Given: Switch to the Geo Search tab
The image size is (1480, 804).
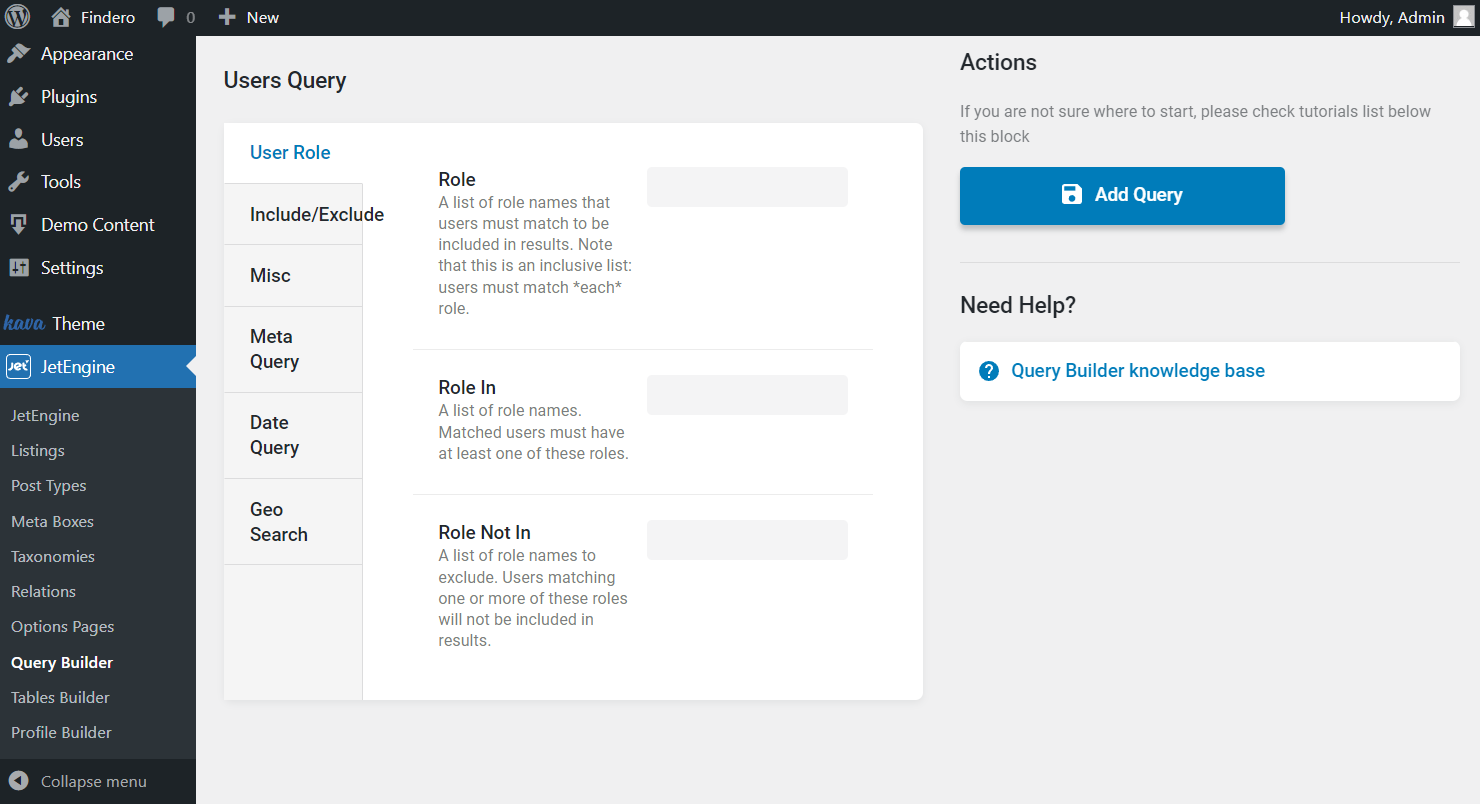Looking at the screenshot, I should click(x=293, y=522).
